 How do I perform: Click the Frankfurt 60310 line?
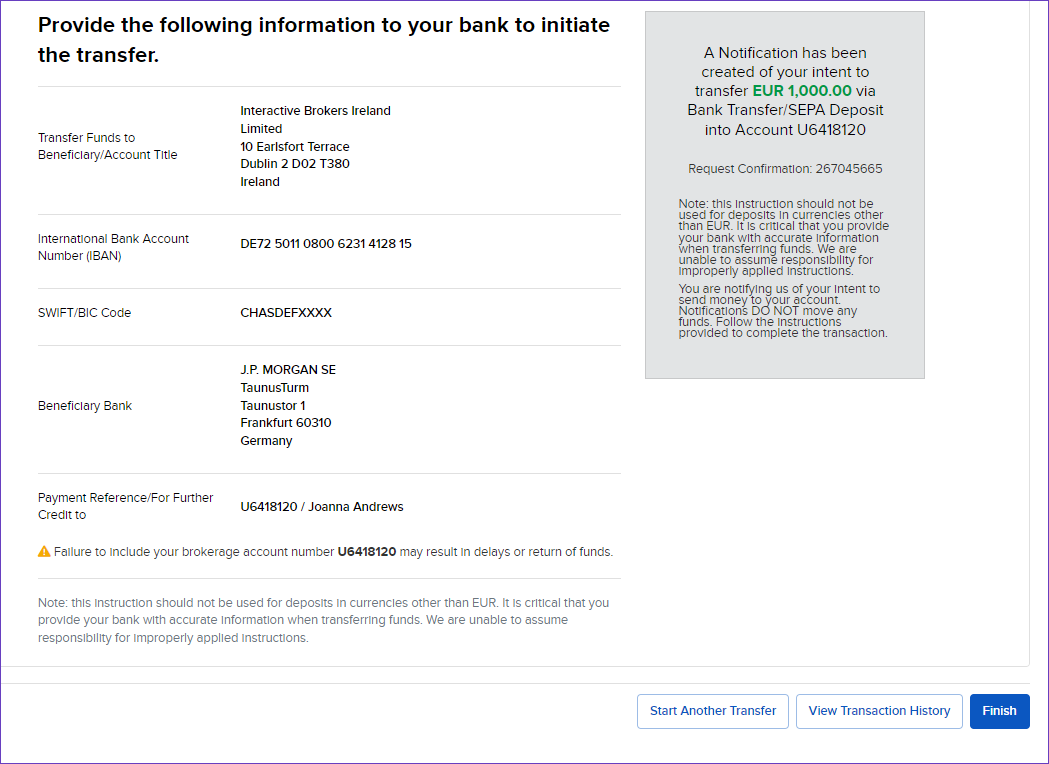click(x=286, y=423)
